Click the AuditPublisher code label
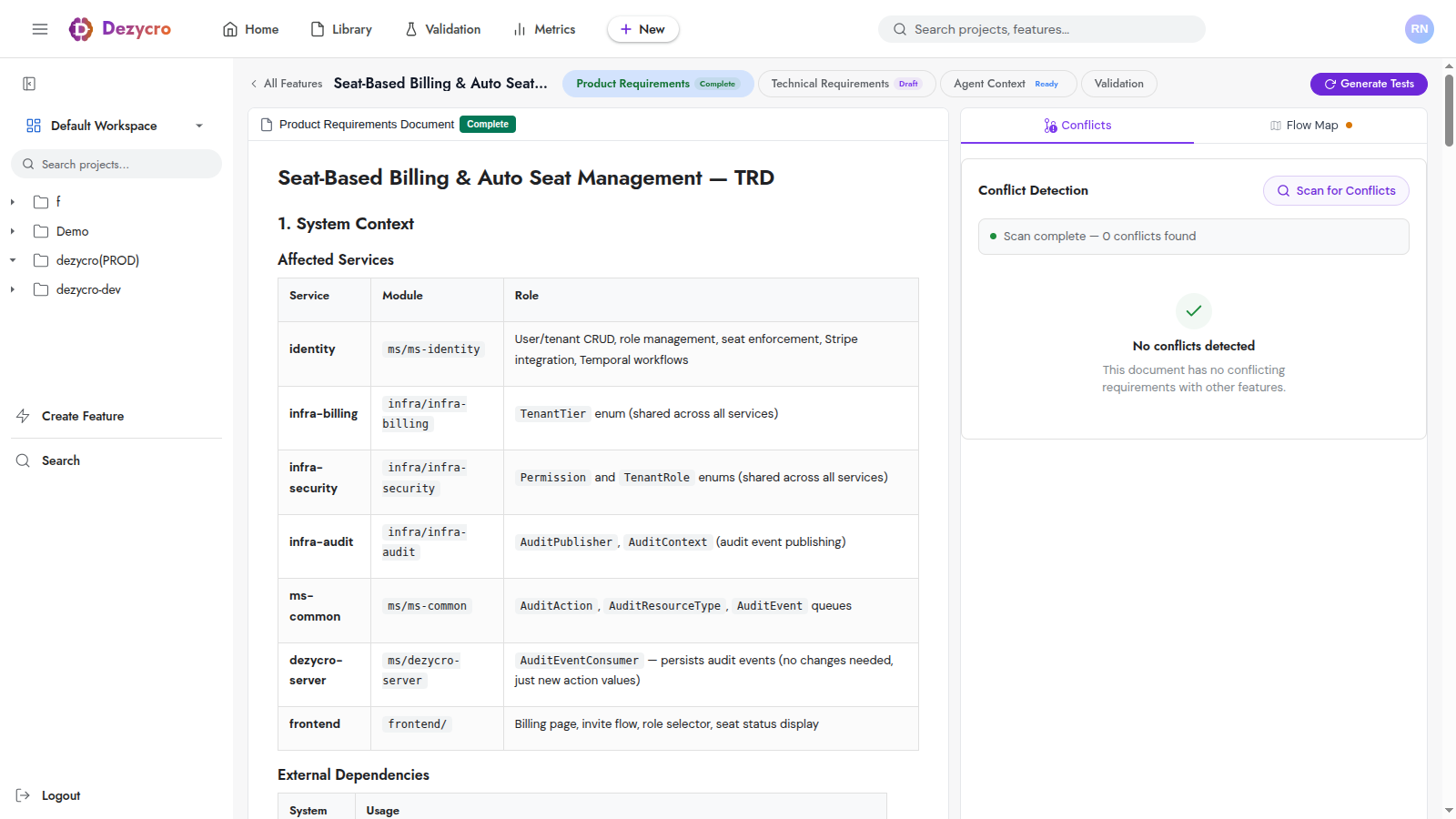The image size is (1456, 819). click(566, 542)
